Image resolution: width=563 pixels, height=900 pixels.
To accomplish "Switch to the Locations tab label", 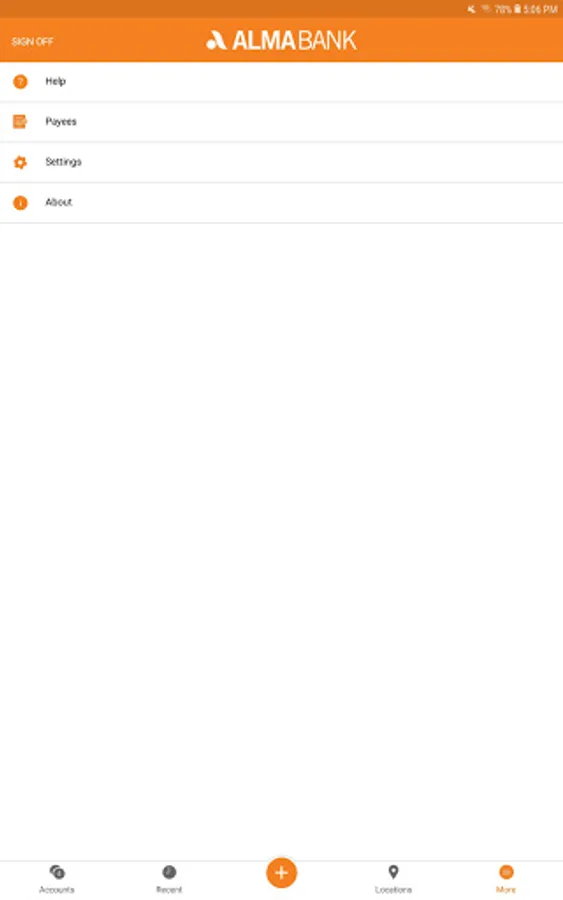I will [x=393, y=890].
